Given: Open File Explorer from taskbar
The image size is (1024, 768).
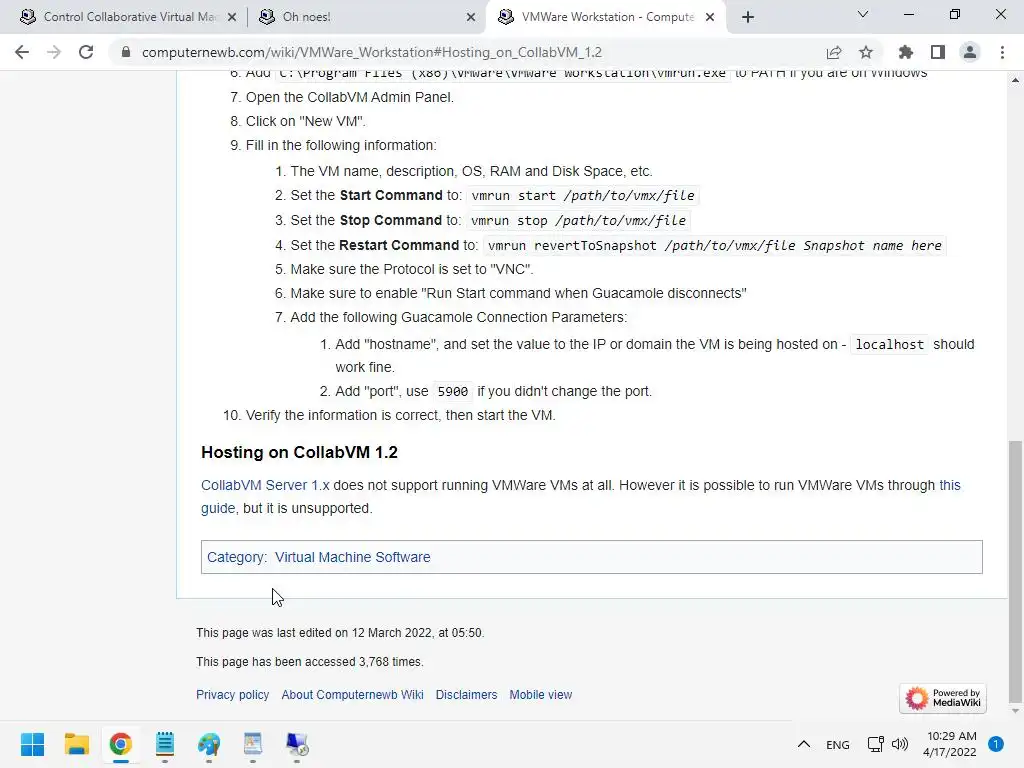Looking at the screenshot, I should click(x=76, y=744).
